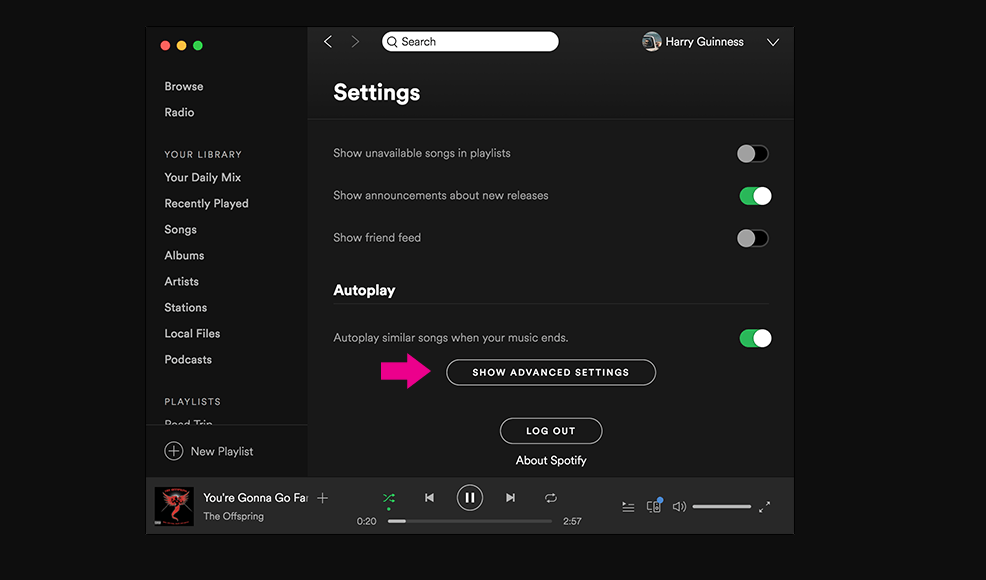Go to Albums library
Viewport: 986px width, 580px height.
click(184, 255)
